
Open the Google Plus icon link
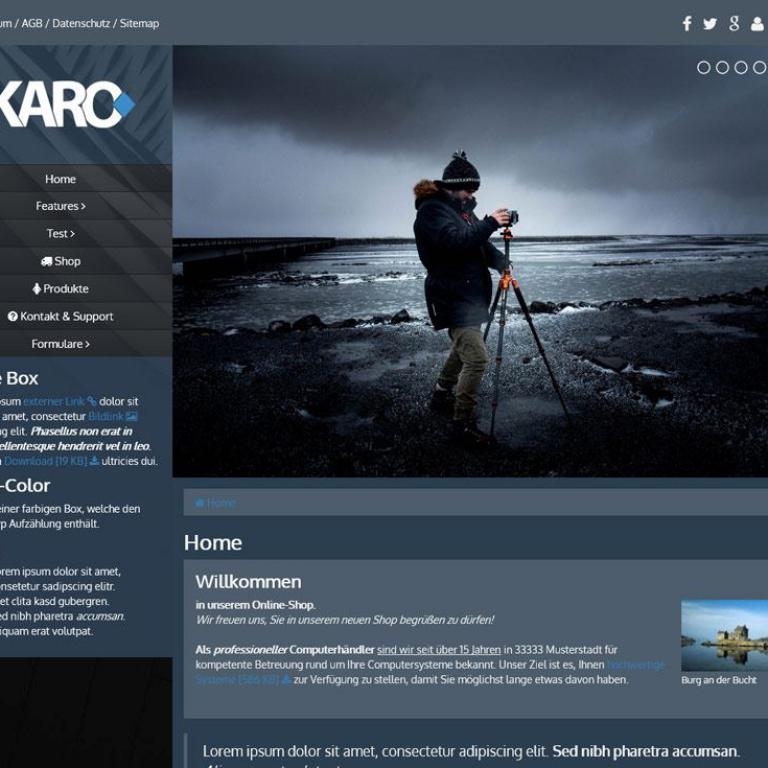734,23
